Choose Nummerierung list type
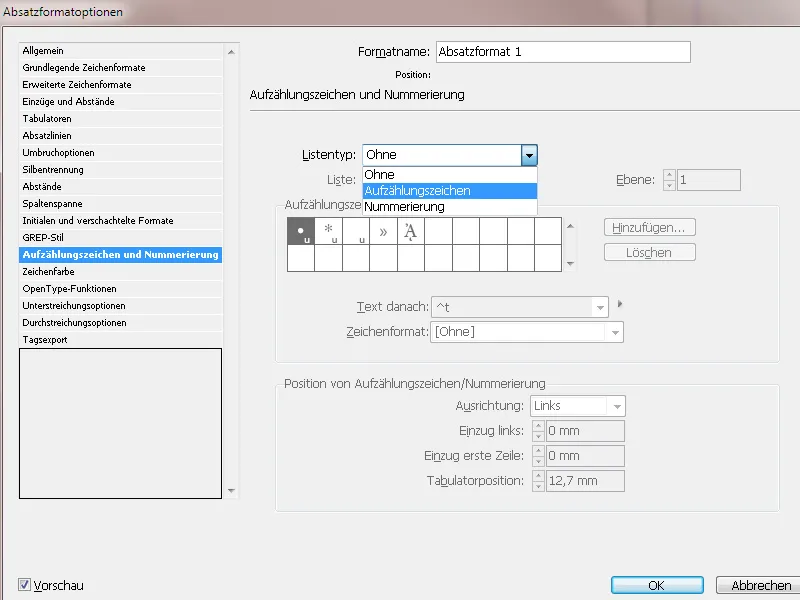 tap(449, 207)
